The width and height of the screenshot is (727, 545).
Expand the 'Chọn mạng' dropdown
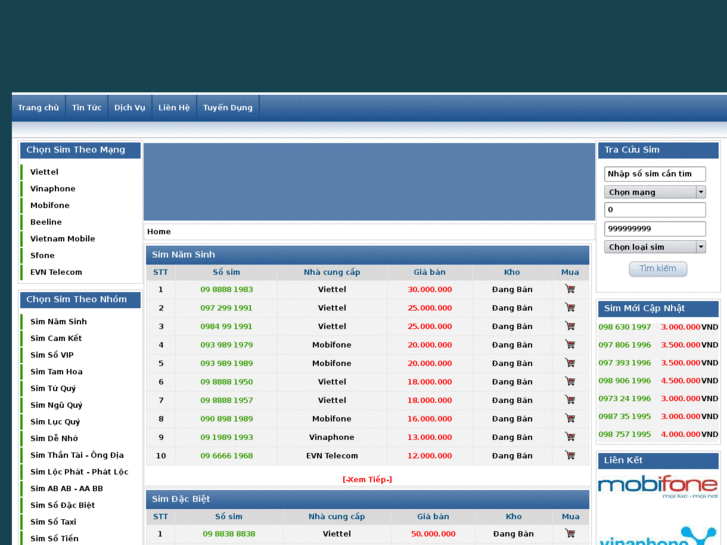(655, 192)
